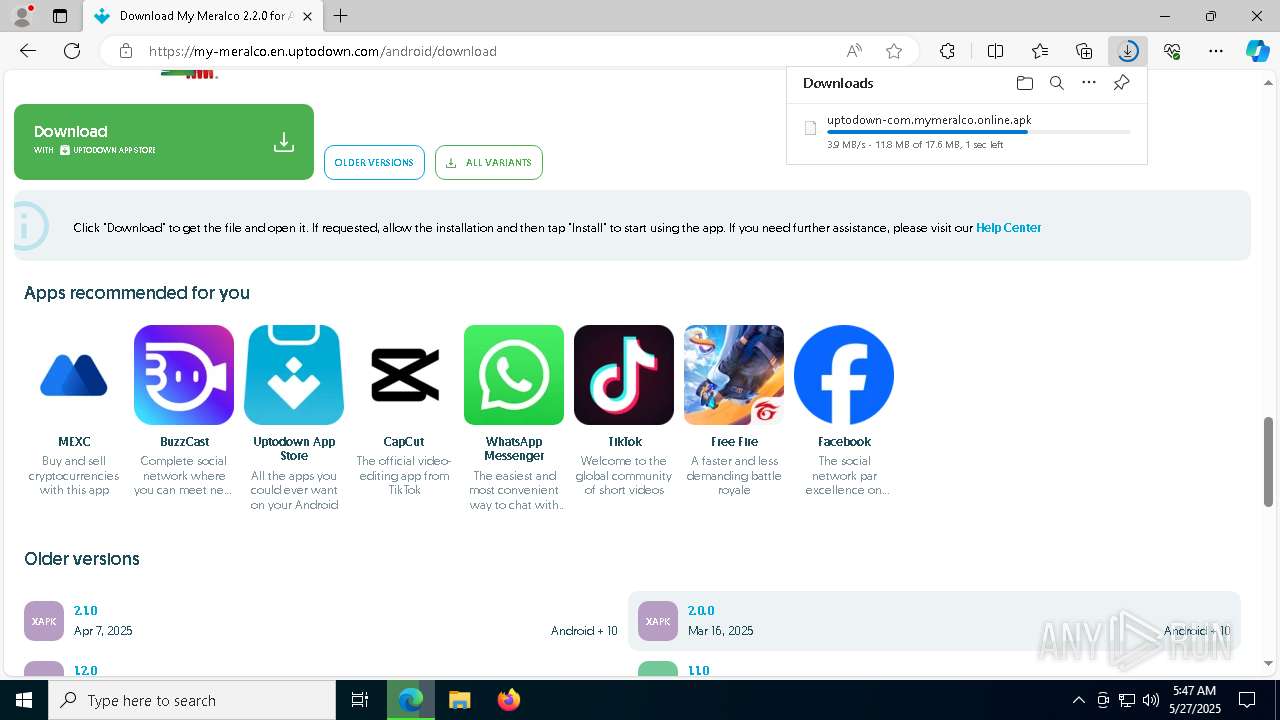This screenshot has height=720, width=1280.
Task: Open browser Extensions icon
Action: coord(947,51)
